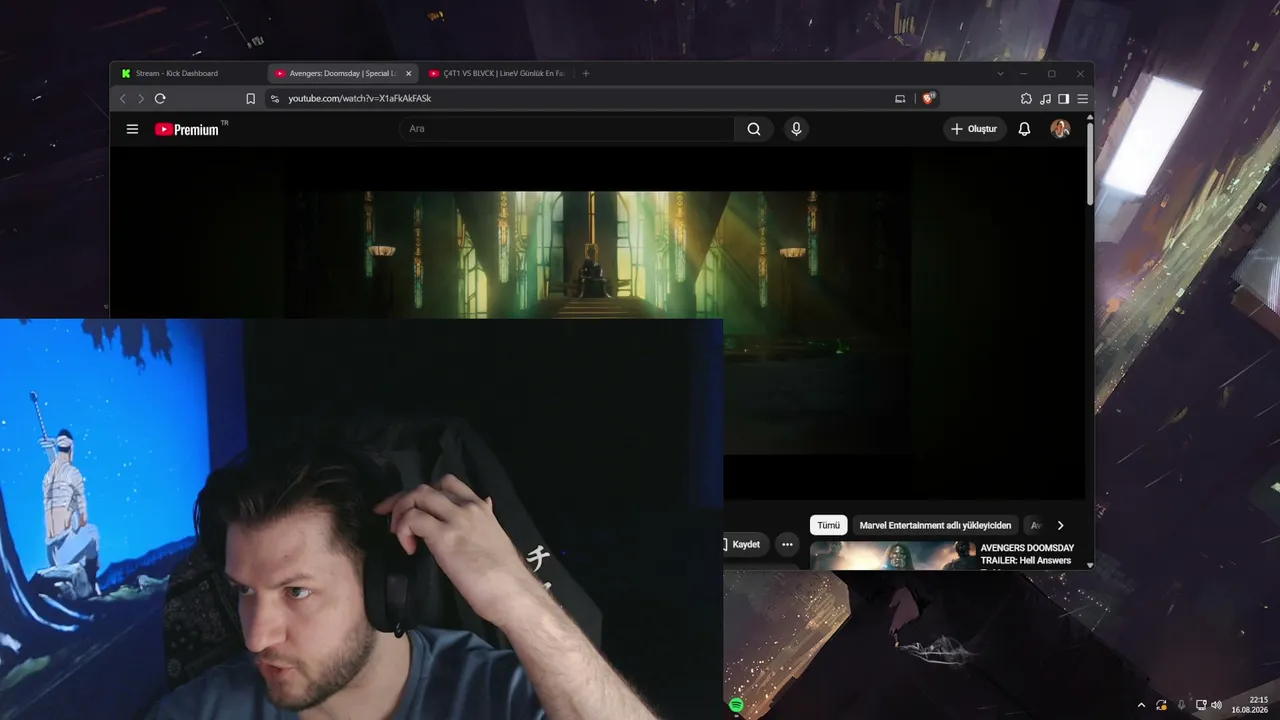Open YouTube notifications bell
The image size is (1280, 720).
pos(1024,129)
